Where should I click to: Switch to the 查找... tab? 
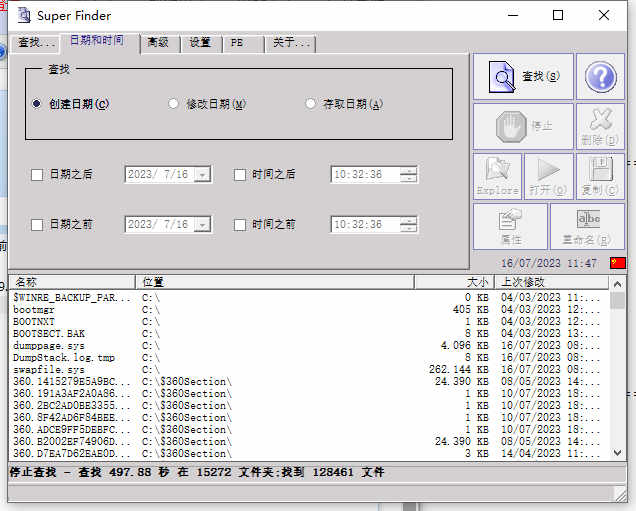(x=36, y=43)
